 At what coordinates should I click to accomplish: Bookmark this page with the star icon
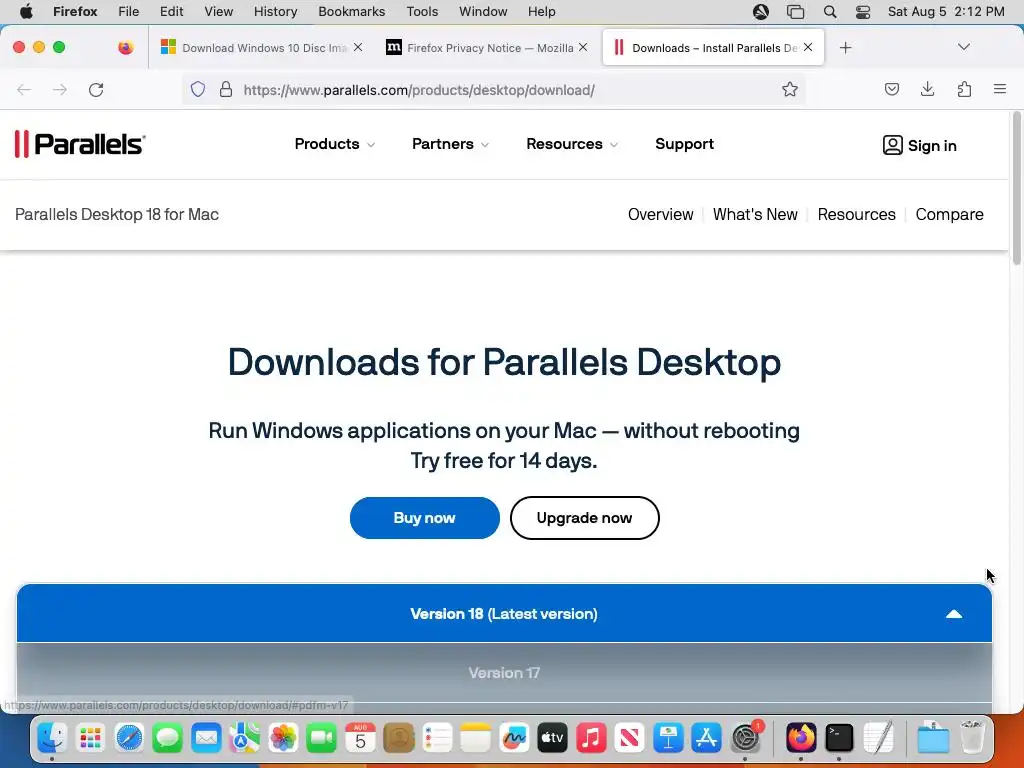pyautogui.click(x=790, y=89)
